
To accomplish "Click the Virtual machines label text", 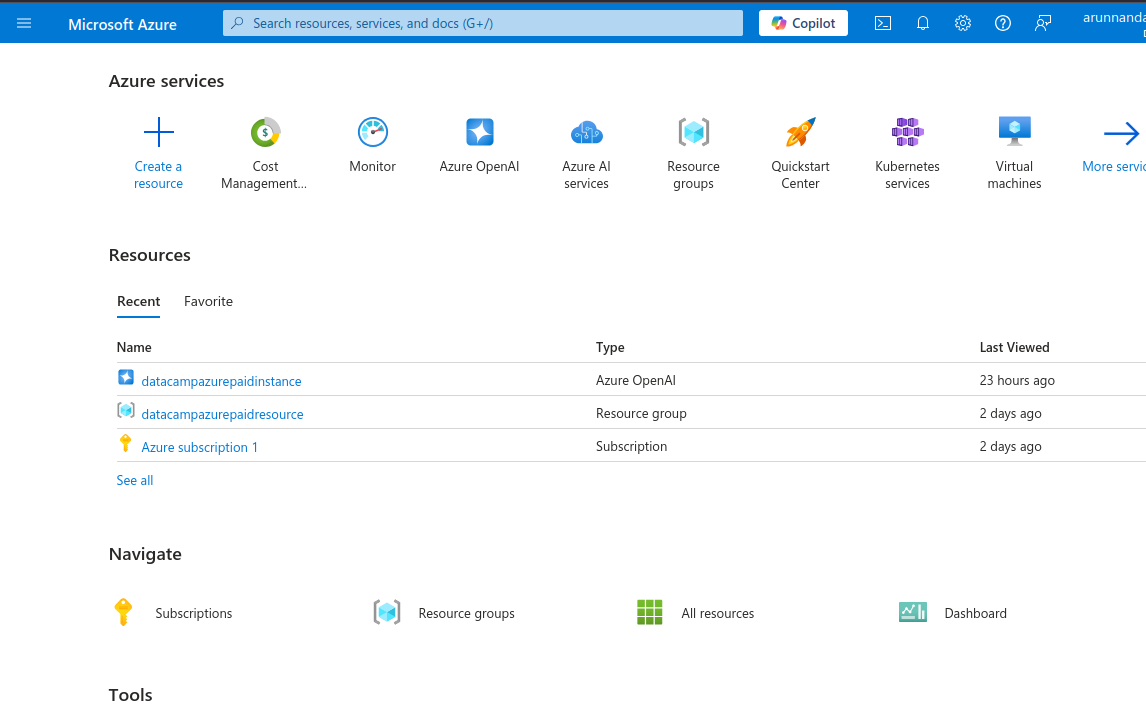I will (x=1014, y=175).
